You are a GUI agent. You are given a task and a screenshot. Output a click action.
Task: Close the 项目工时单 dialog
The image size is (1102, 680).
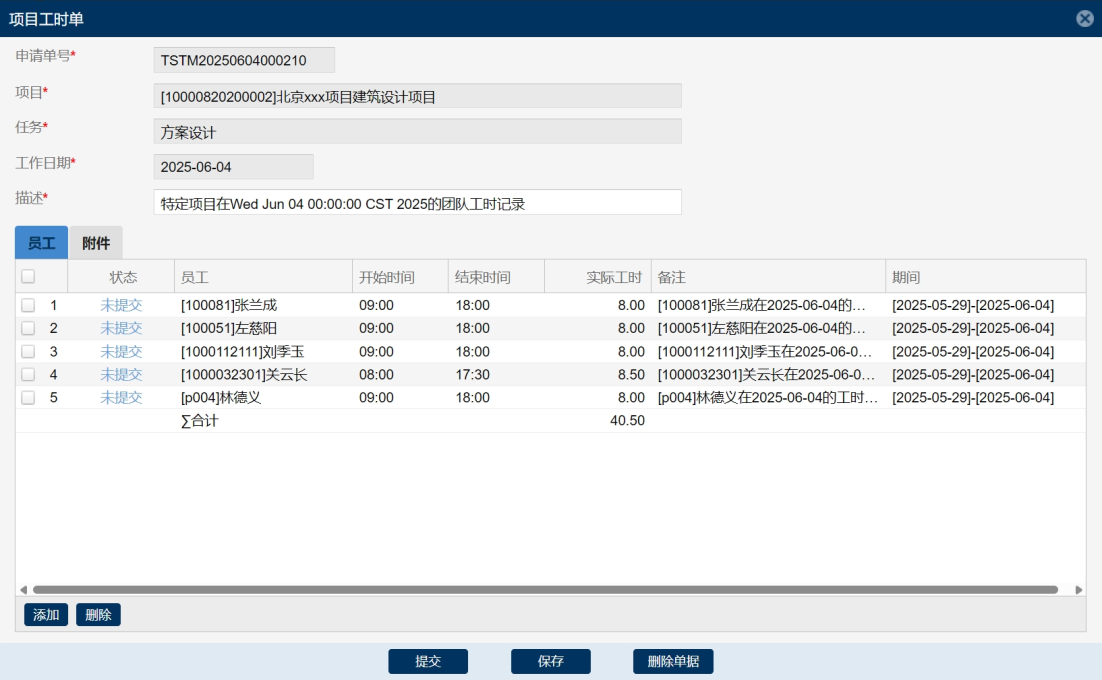1084,19
